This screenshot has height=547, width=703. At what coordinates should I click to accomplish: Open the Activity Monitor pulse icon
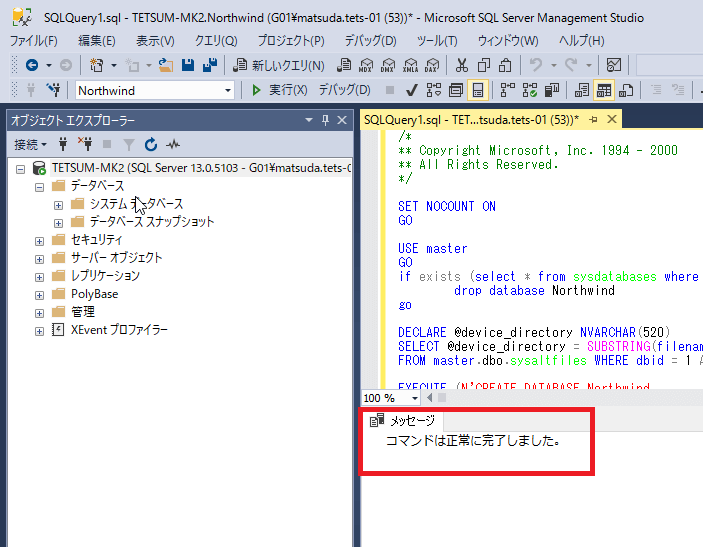coord(174,144)
